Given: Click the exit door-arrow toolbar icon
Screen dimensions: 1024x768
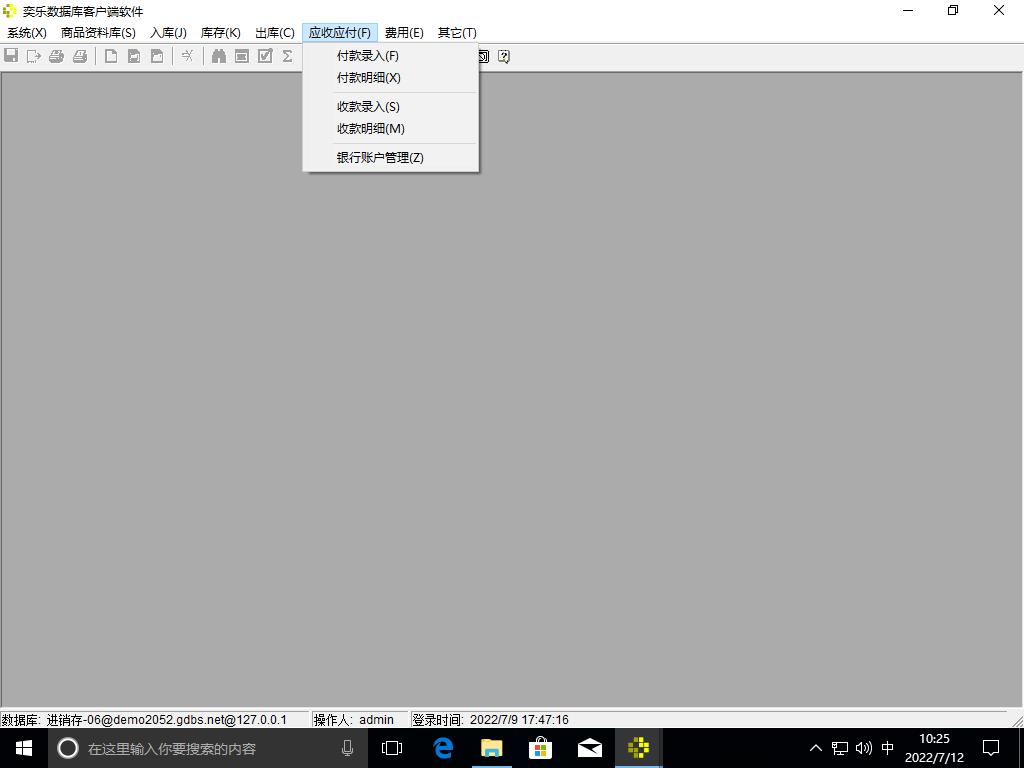Looking at the screenshot, I should coord(34,56).
